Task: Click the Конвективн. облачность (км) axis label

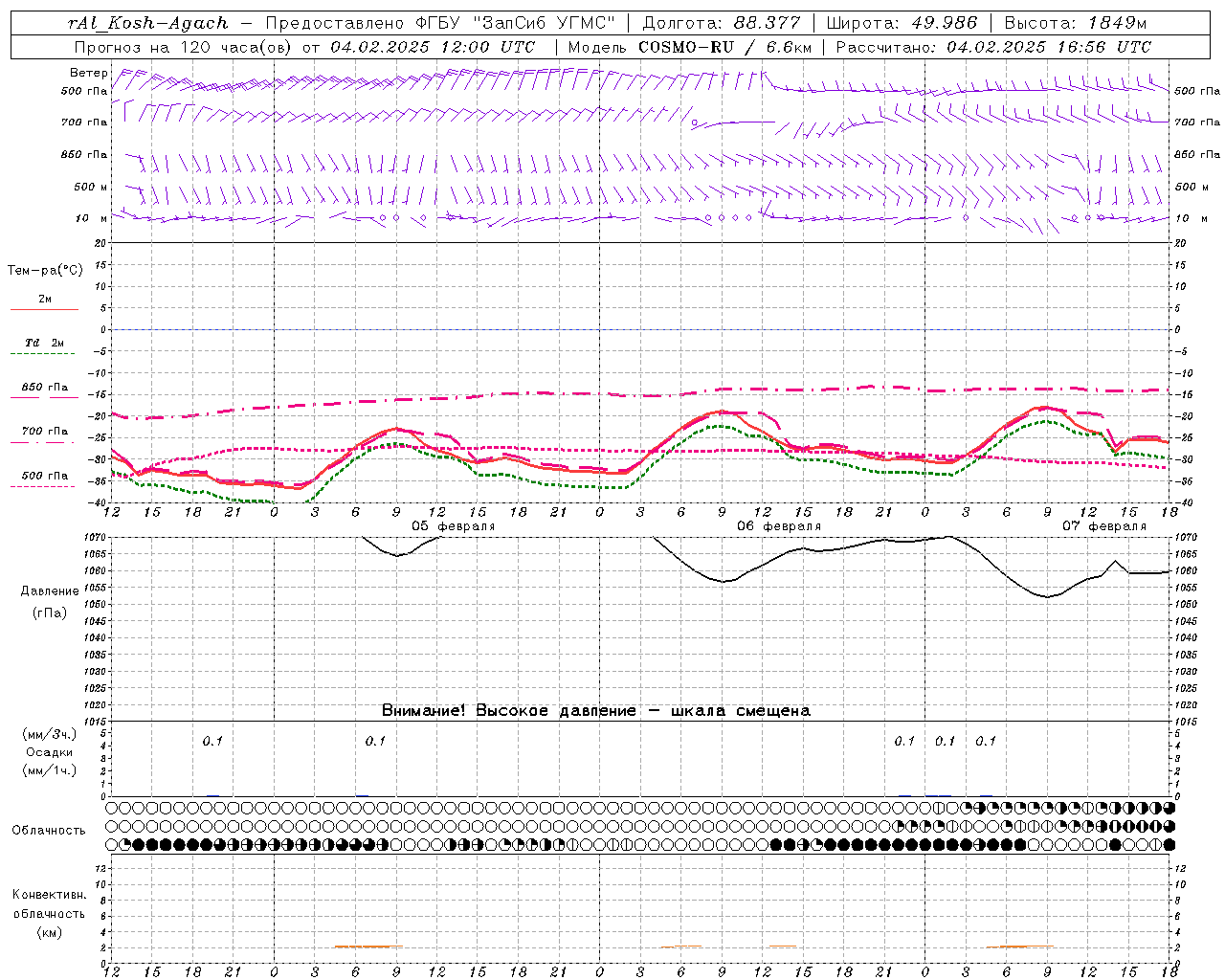Action: 49,913
